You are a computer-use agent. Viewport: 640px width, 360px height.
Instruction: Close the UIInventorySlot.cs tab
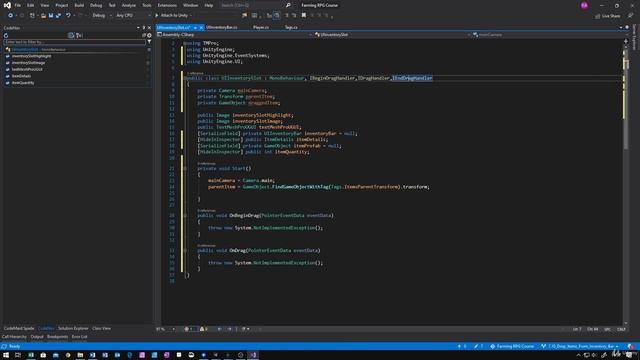201,27
